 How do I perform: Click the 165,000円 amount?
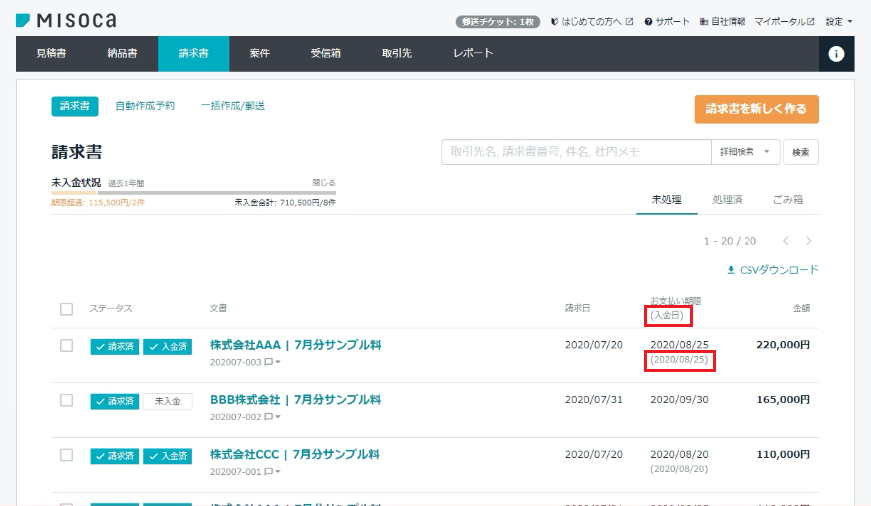(x=783, y=399)
